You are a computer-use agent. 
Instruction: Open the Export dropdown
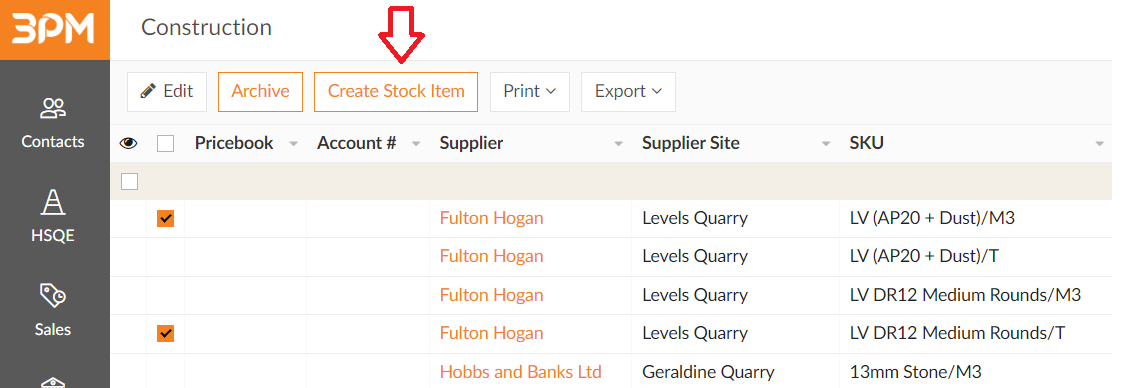coord(628,91)
